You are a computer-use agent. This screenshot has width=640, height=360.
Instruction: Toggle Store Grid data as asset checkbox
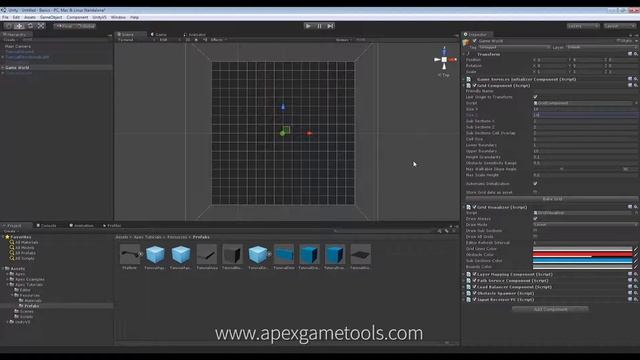pyautogui.click(x=535, y=192)
